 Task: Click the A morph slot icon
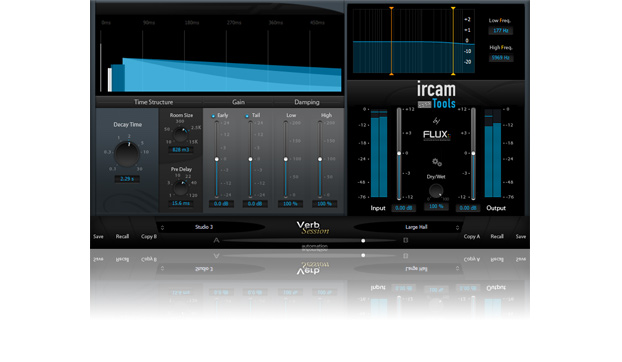[x=216, y=240]
